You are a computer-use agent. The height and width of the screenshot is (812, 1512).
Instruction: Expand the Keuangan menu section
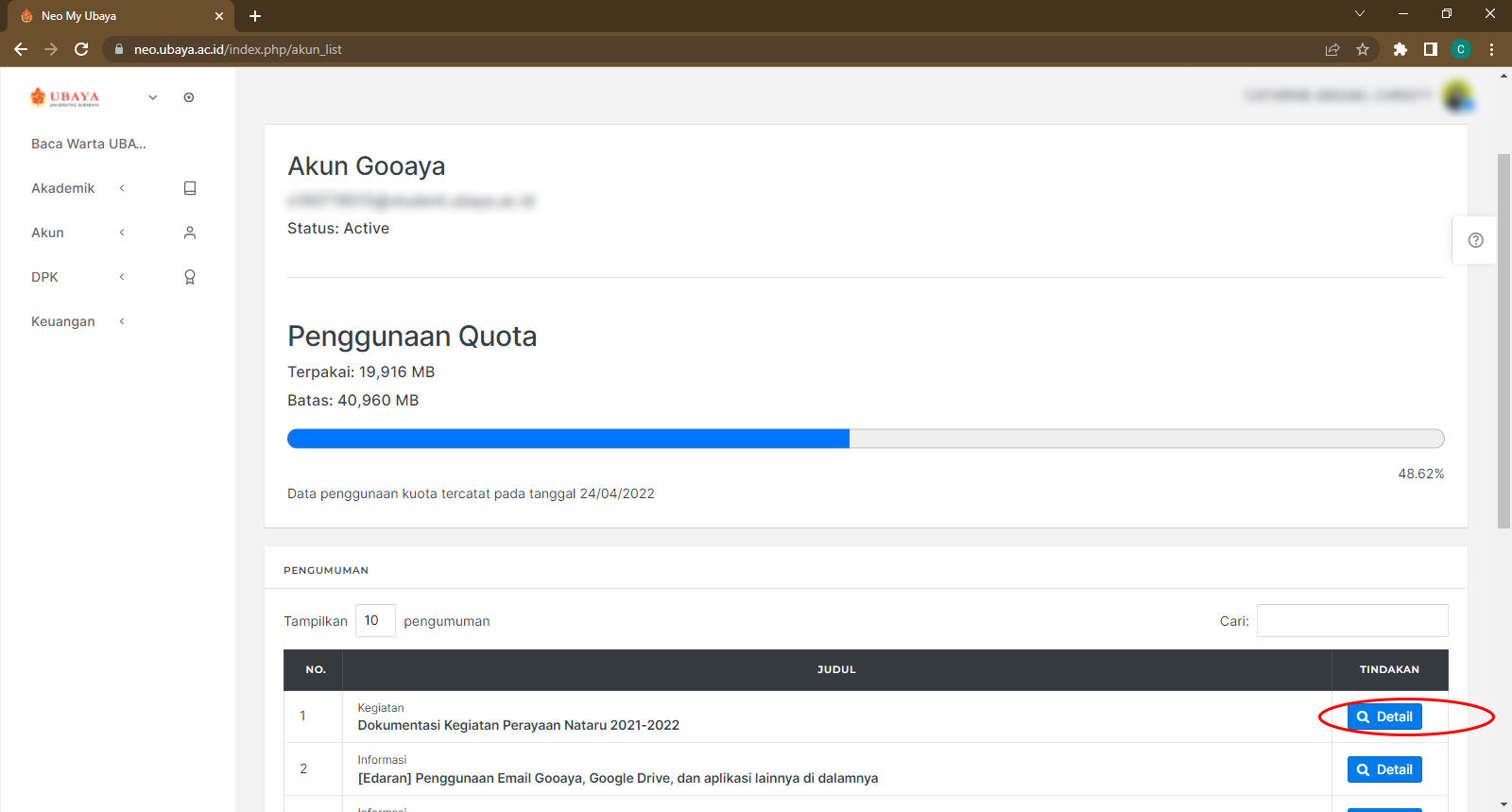(x=63, y=321)
